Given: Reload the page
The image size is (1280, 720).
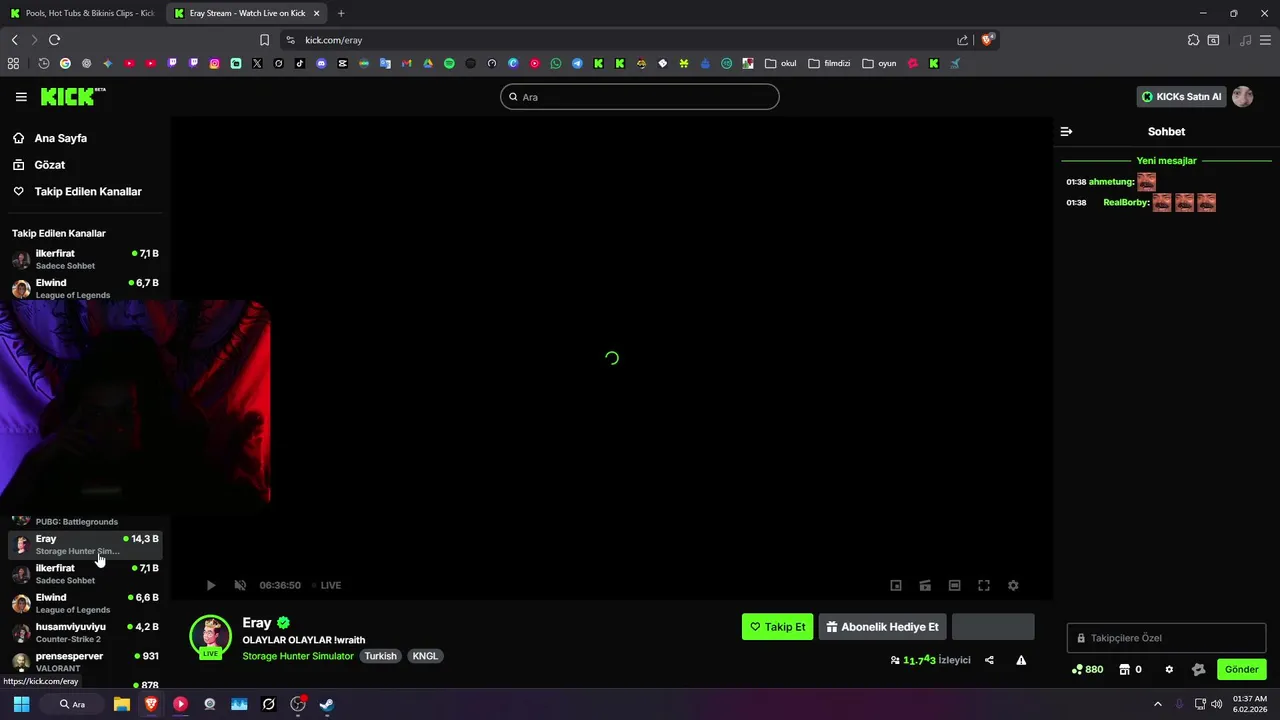Looking at the screenshot, I should click(54, 40).
